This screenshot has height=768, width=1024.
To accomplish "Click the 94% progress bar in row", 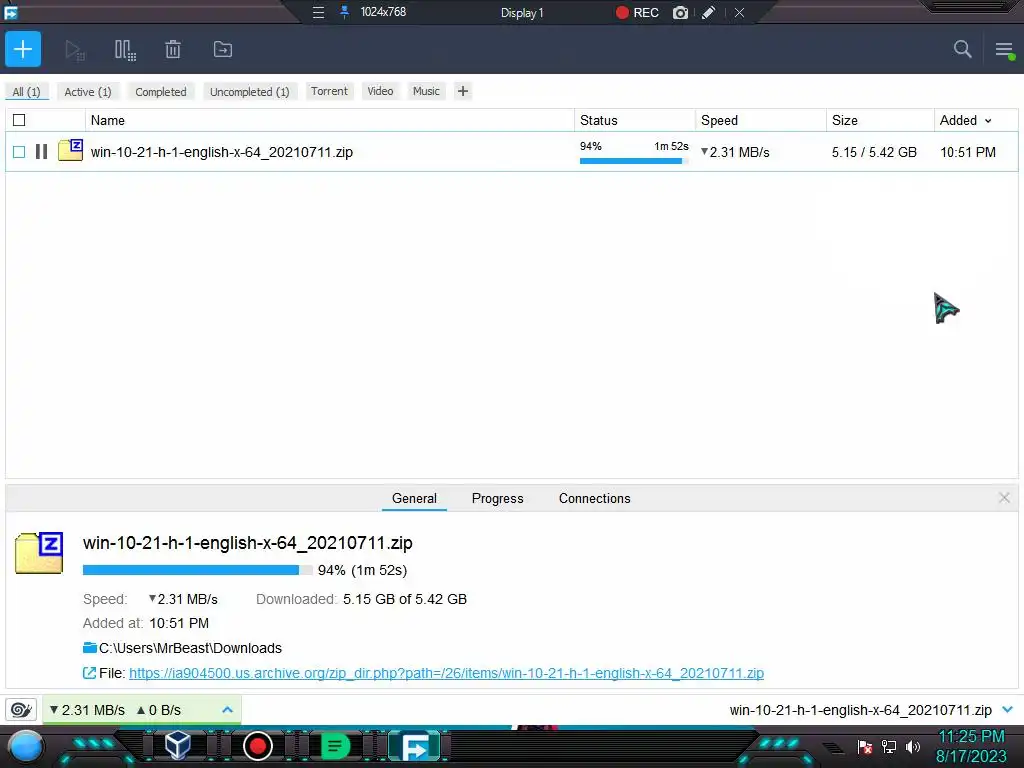I will tap(633, 161).
